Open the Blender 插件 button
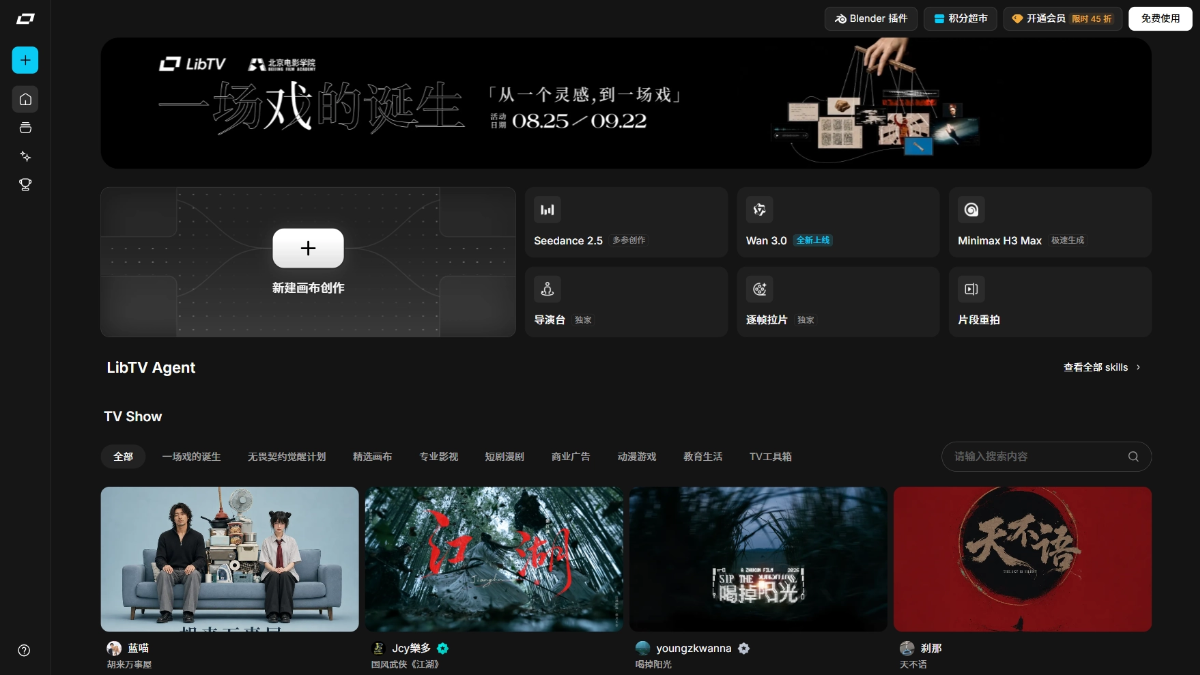Image resolution: width=1200 pixels, height=675 pixels. point(871,19)
